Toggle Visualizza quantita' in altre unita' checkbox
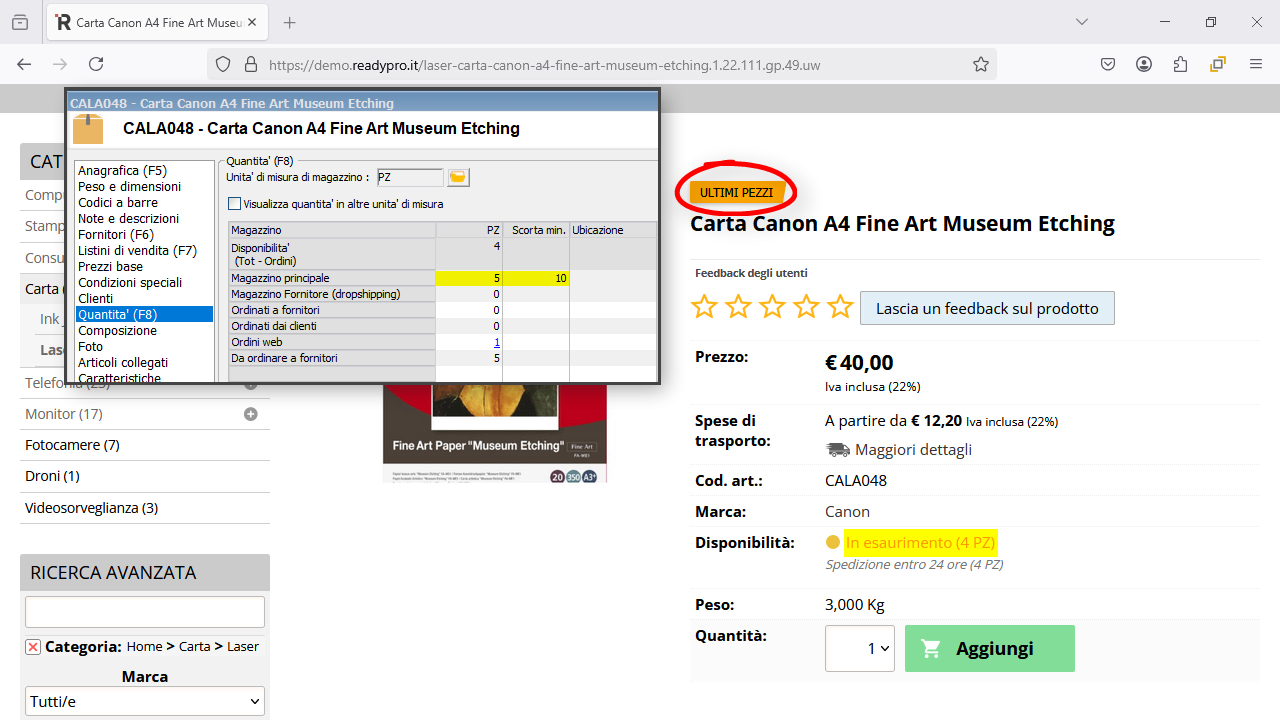This screenshot has height=720, width=1280. pyautogui.click(x=235, y=204)
